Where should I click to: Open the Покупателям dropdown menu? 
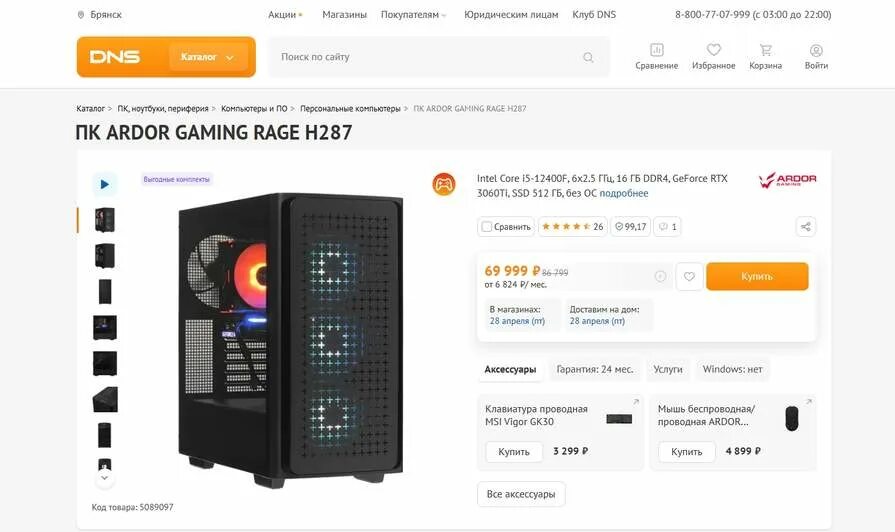point(414,15)
